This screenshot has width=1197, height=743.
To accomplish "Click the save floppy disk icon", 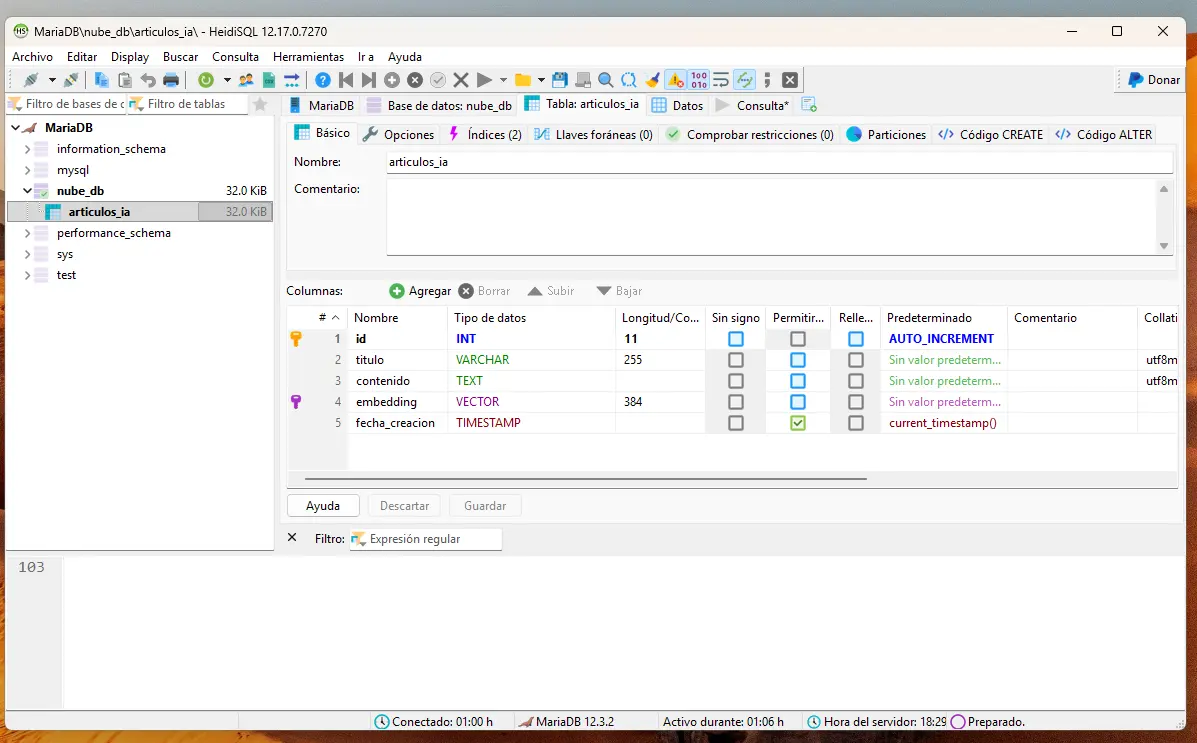I will coord(560,79).
